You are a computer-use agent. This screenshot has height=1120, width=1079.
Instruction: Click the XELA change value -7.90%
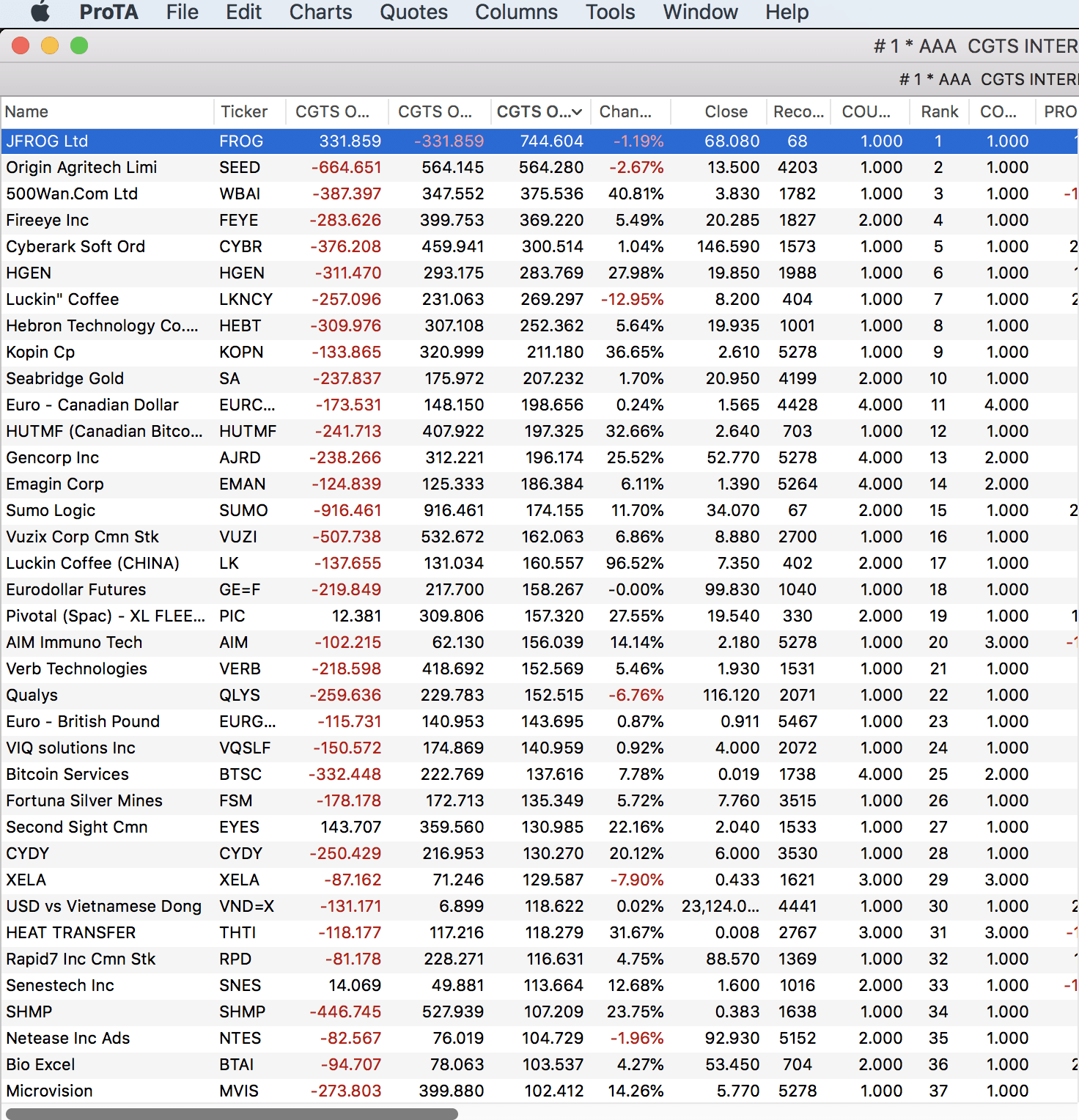point(637,880)
